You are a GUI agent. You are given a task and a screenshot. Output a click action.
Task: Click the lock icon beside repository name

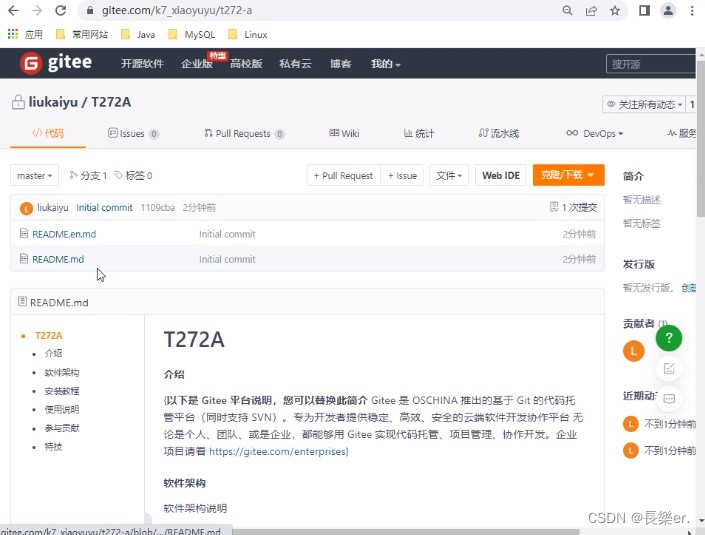[x=18, y=102]
